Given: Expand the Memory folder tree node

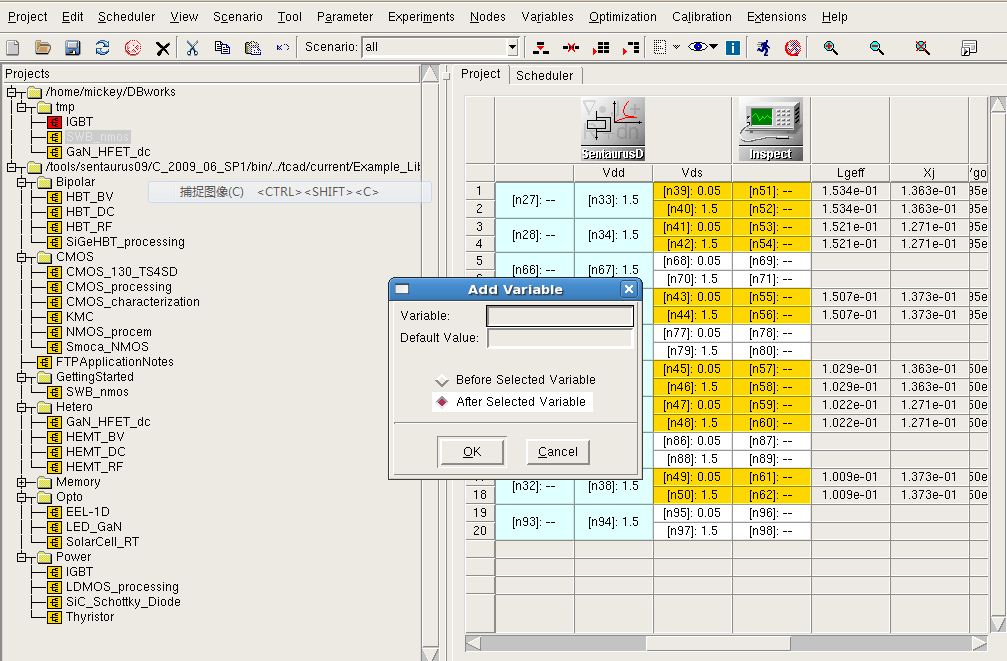Looking at the screenshot, I should coord(21,482).
